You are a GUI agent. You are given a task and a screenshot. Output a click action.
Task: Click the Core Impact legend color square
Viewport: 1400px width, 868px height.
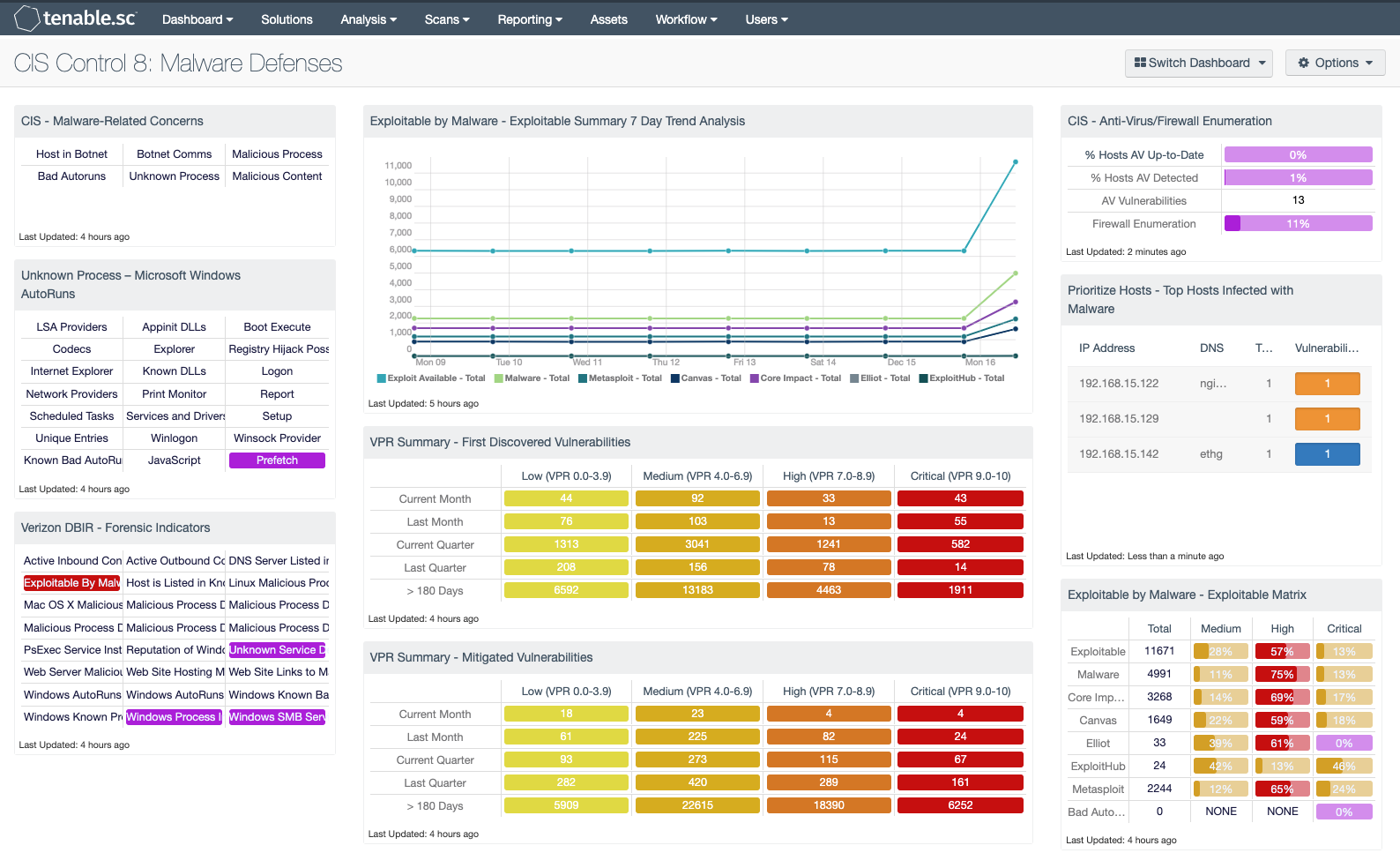(x=755, y=378)
